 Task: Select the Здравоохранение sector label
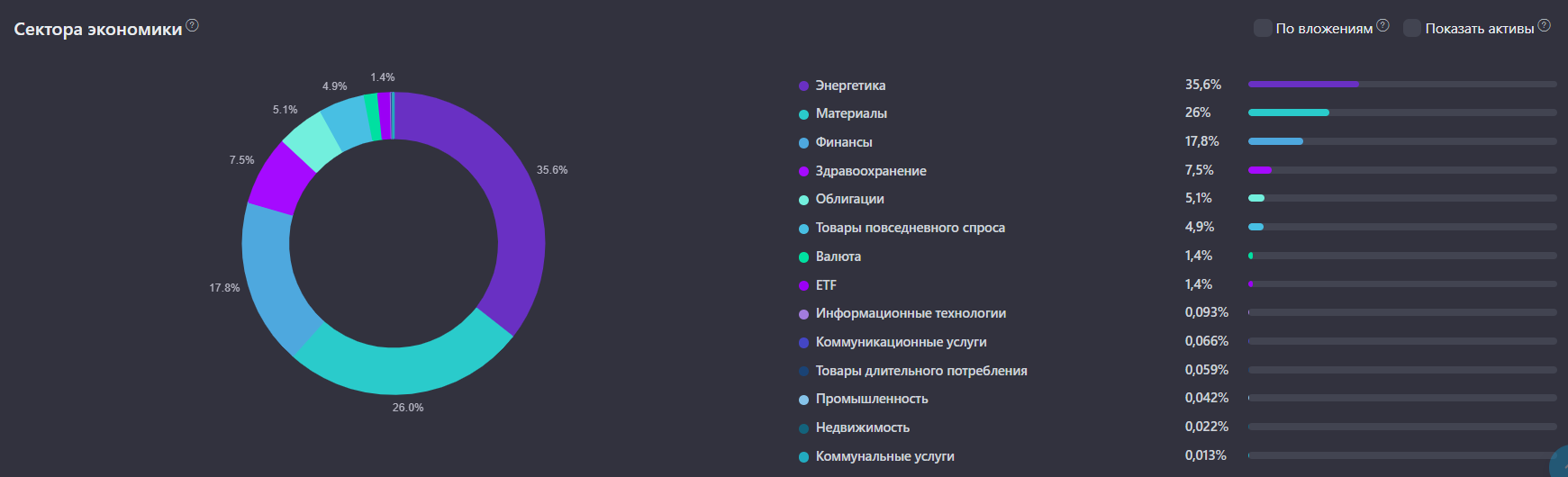click(871, 171)
